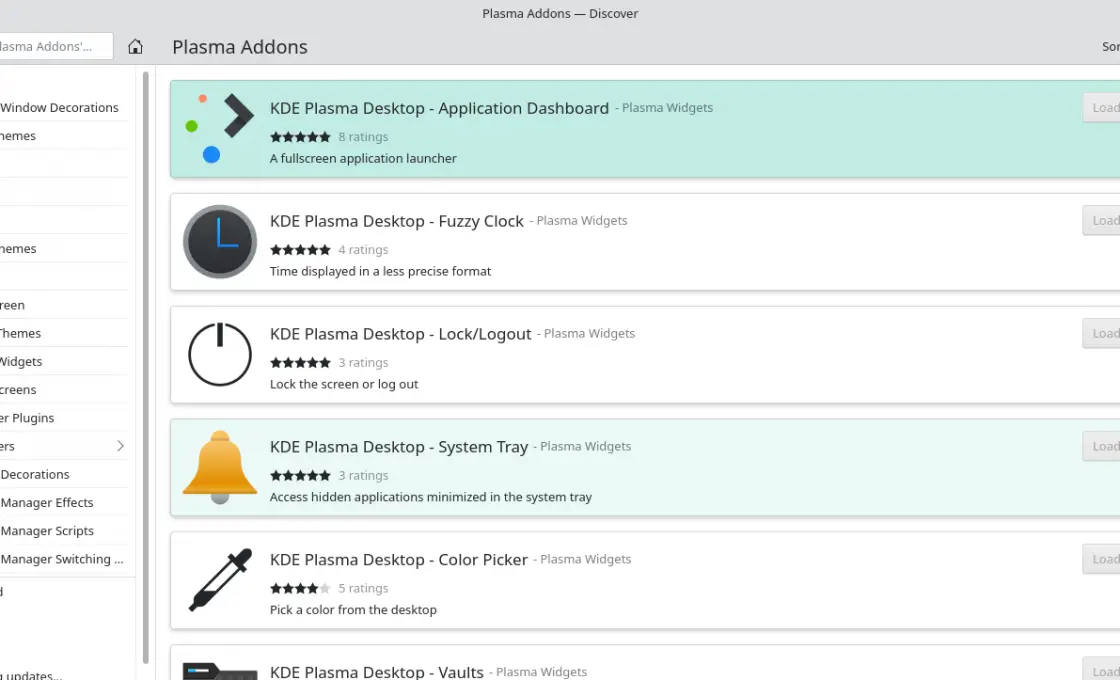The width and height of the screenshot is (1120, 680).
Task: Click the star rating of Fuzzy Clock
Action: (300, 249)
